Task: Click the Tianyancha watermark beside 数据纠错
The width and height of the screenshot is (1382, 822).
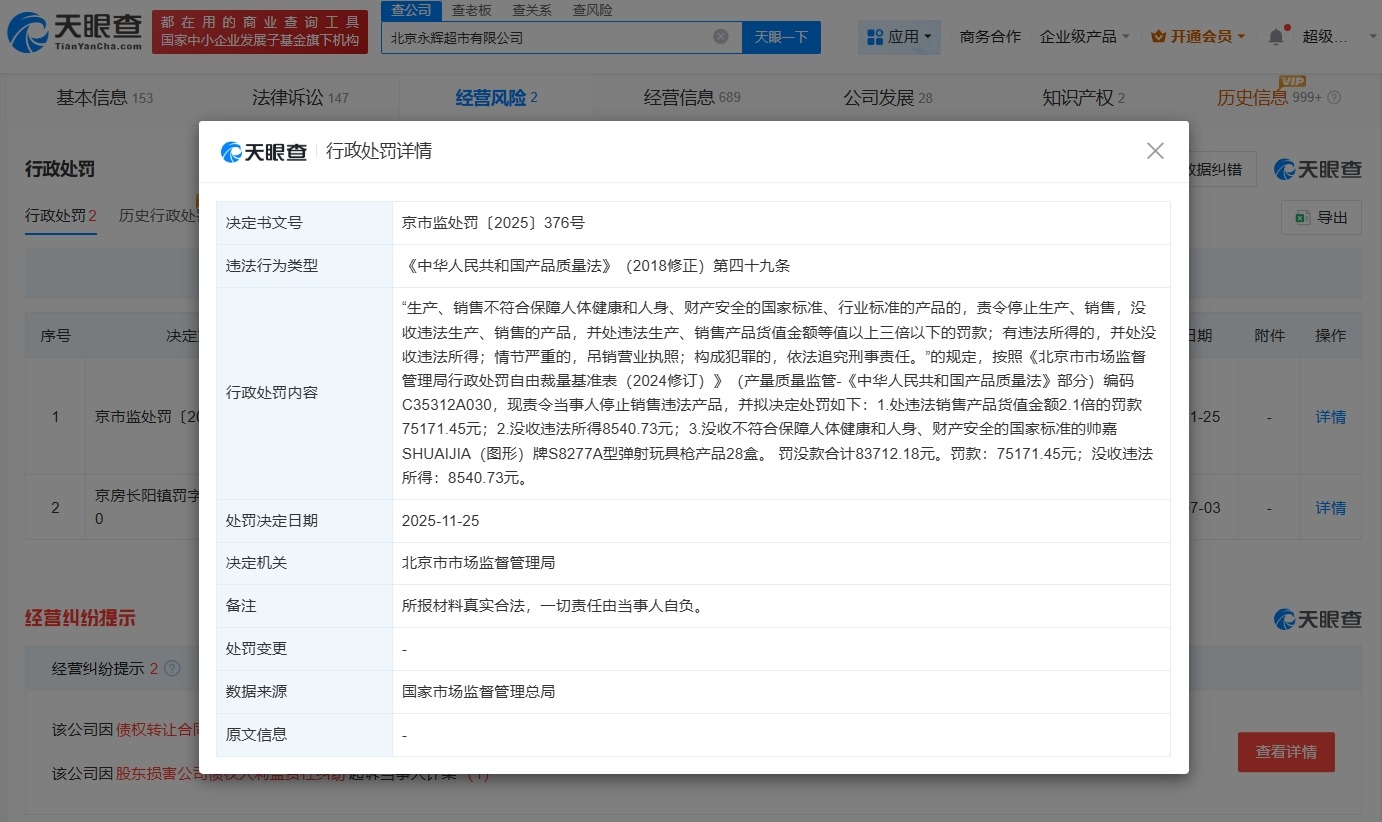Action: [x=1316, y=169]
